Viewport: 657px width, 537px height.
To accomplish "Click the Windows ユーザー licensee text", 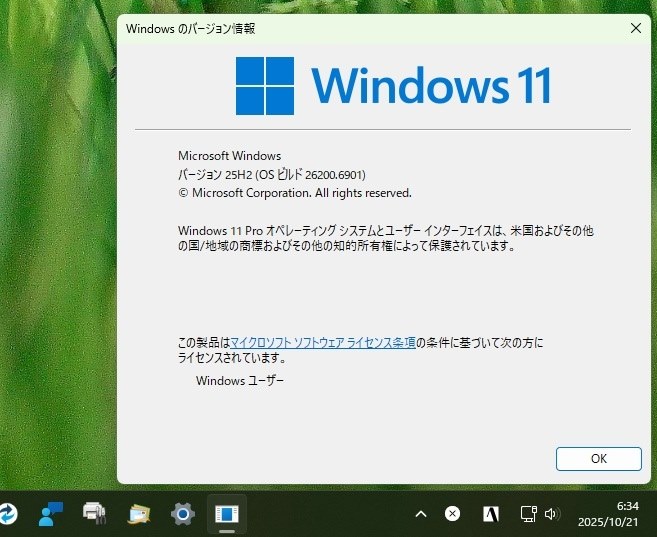I will (x=240, y=381).
